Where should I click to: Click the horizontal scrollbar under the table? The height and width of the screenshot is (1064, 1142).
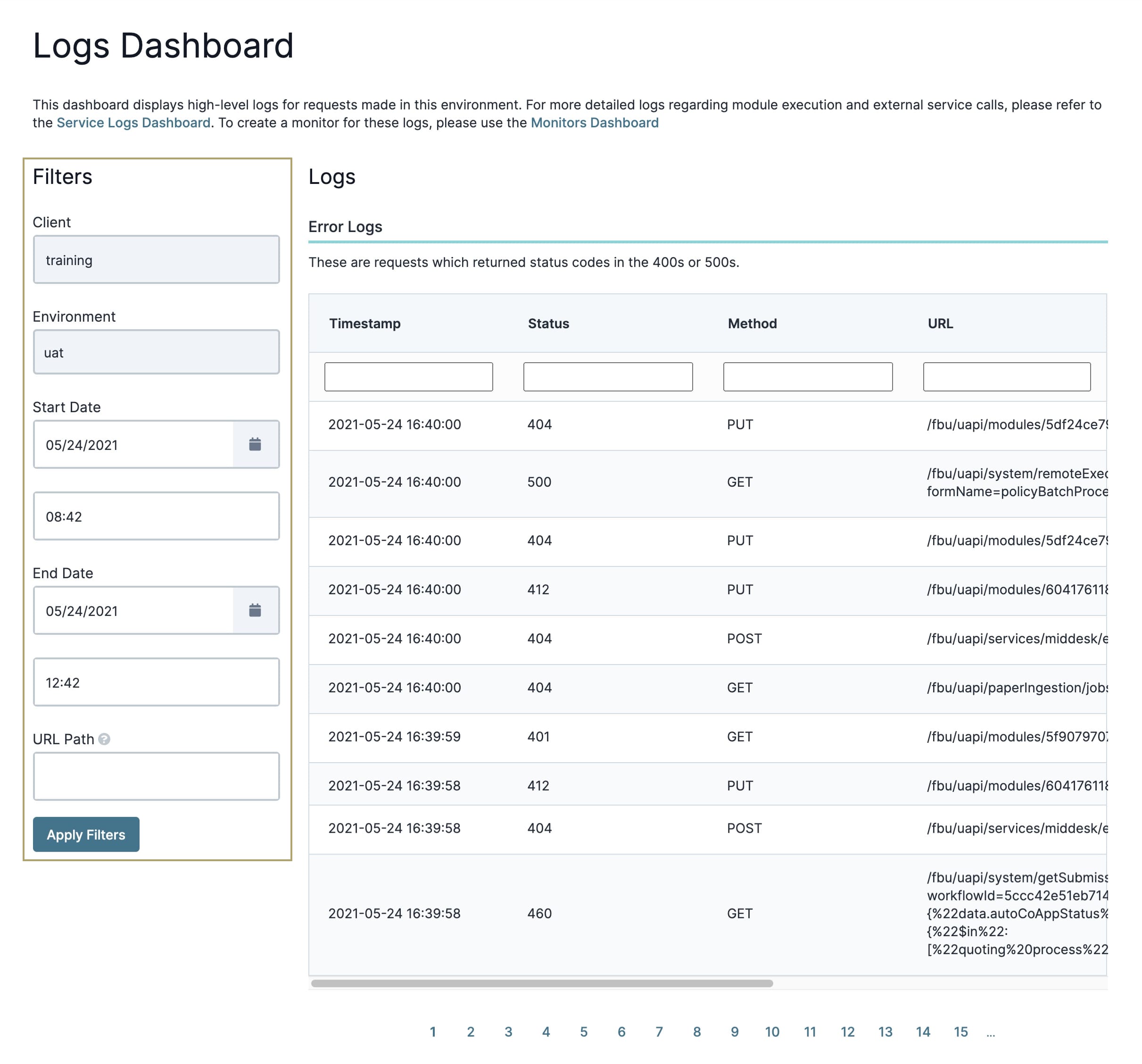542,983
